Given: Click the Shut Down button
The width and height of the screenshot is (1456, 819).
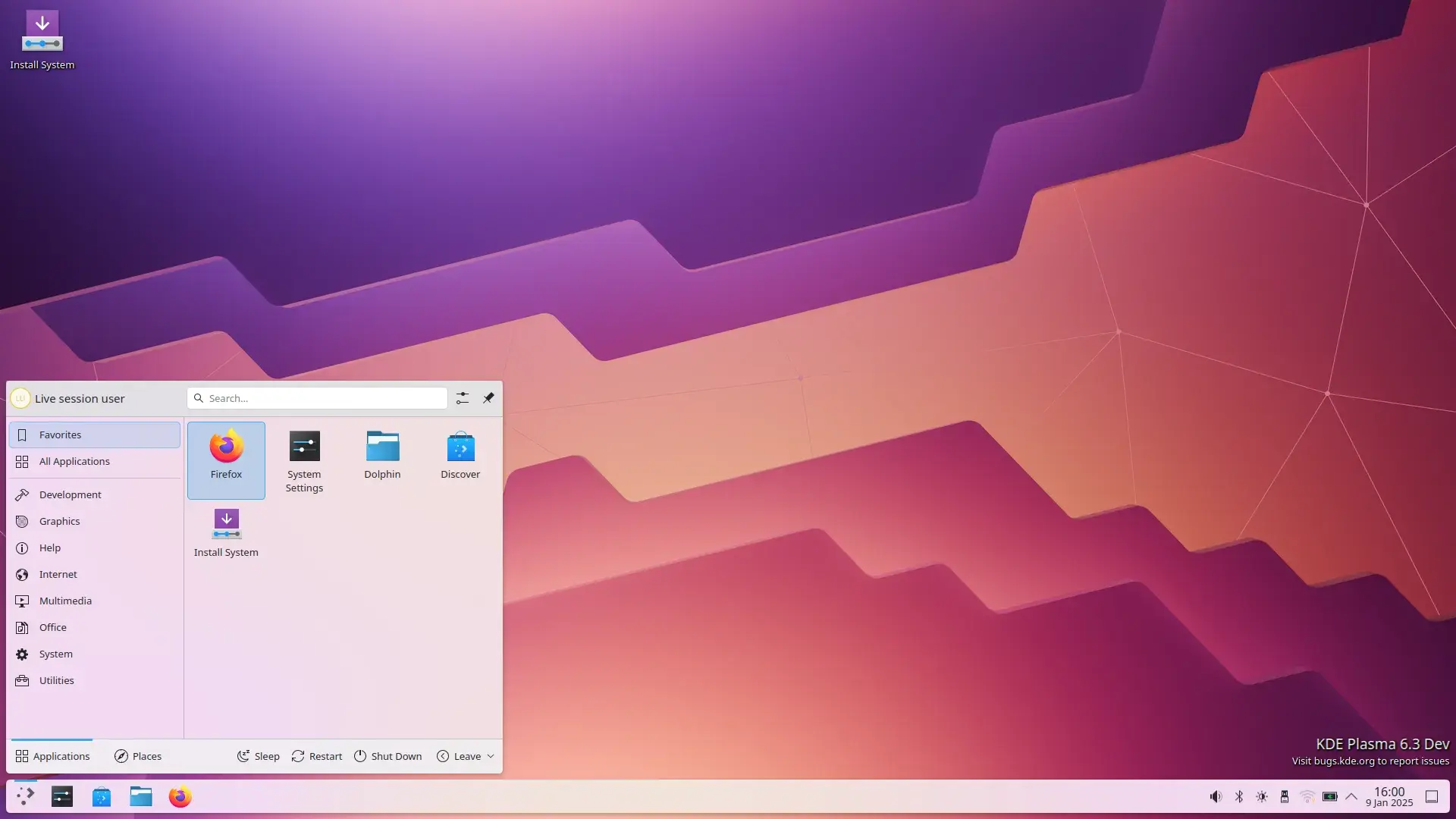Looking at the screenshot, I should tap(388, 755).
